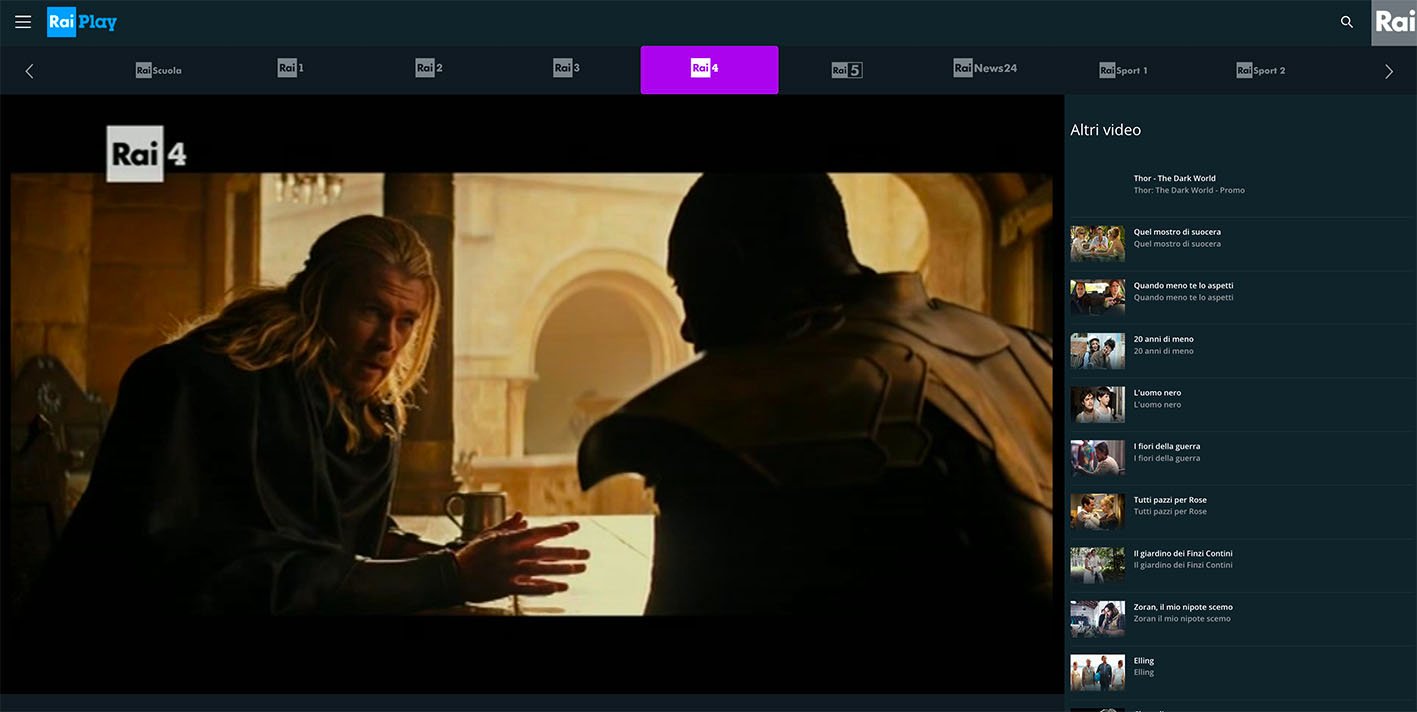Click the Quando meno te lo aspetti title

click(x=1184, y=286)
